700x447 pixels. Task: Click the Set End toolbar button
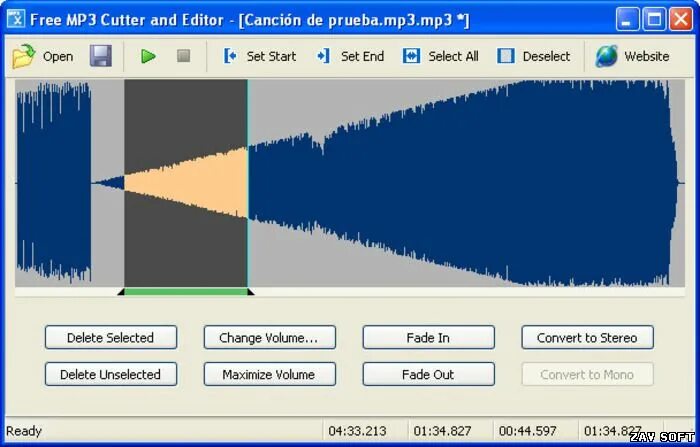click(350, 56)
